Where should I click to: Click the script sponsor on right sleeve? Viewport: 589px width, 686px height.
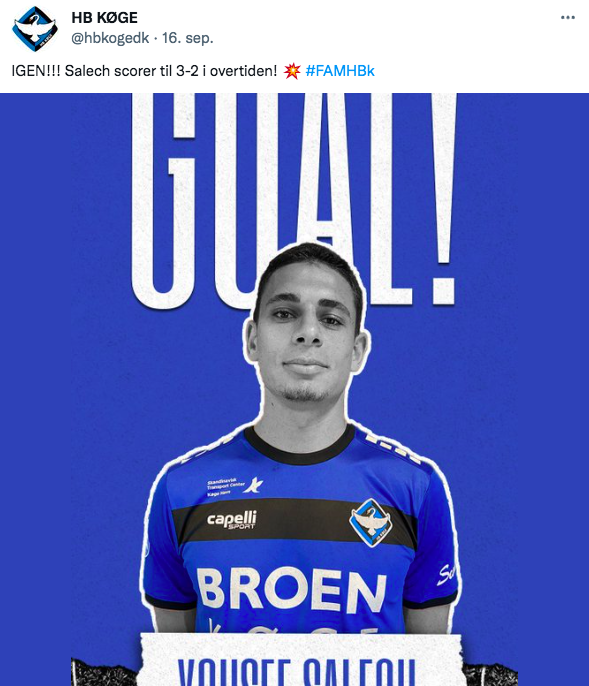(447, 574)
